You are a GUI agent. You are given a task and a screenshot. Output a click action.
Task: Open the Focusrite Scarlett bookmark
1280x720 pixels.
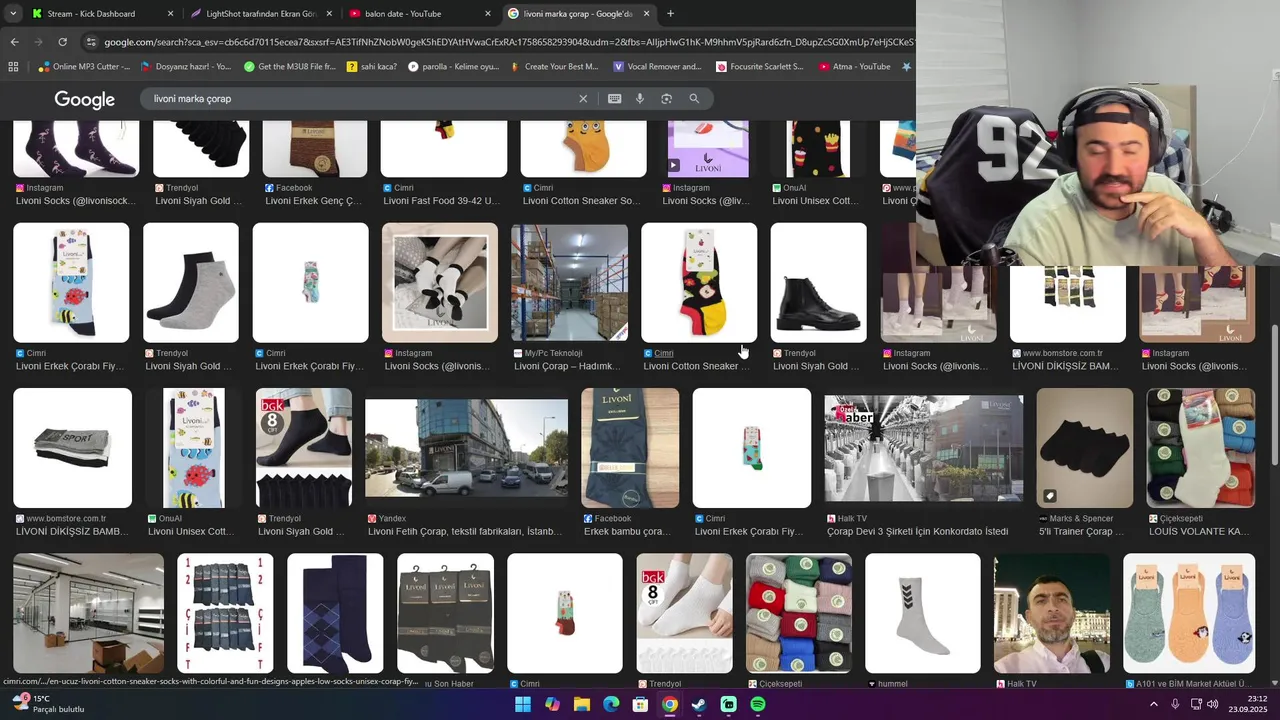pyautogui.click(x=760, y=67)
